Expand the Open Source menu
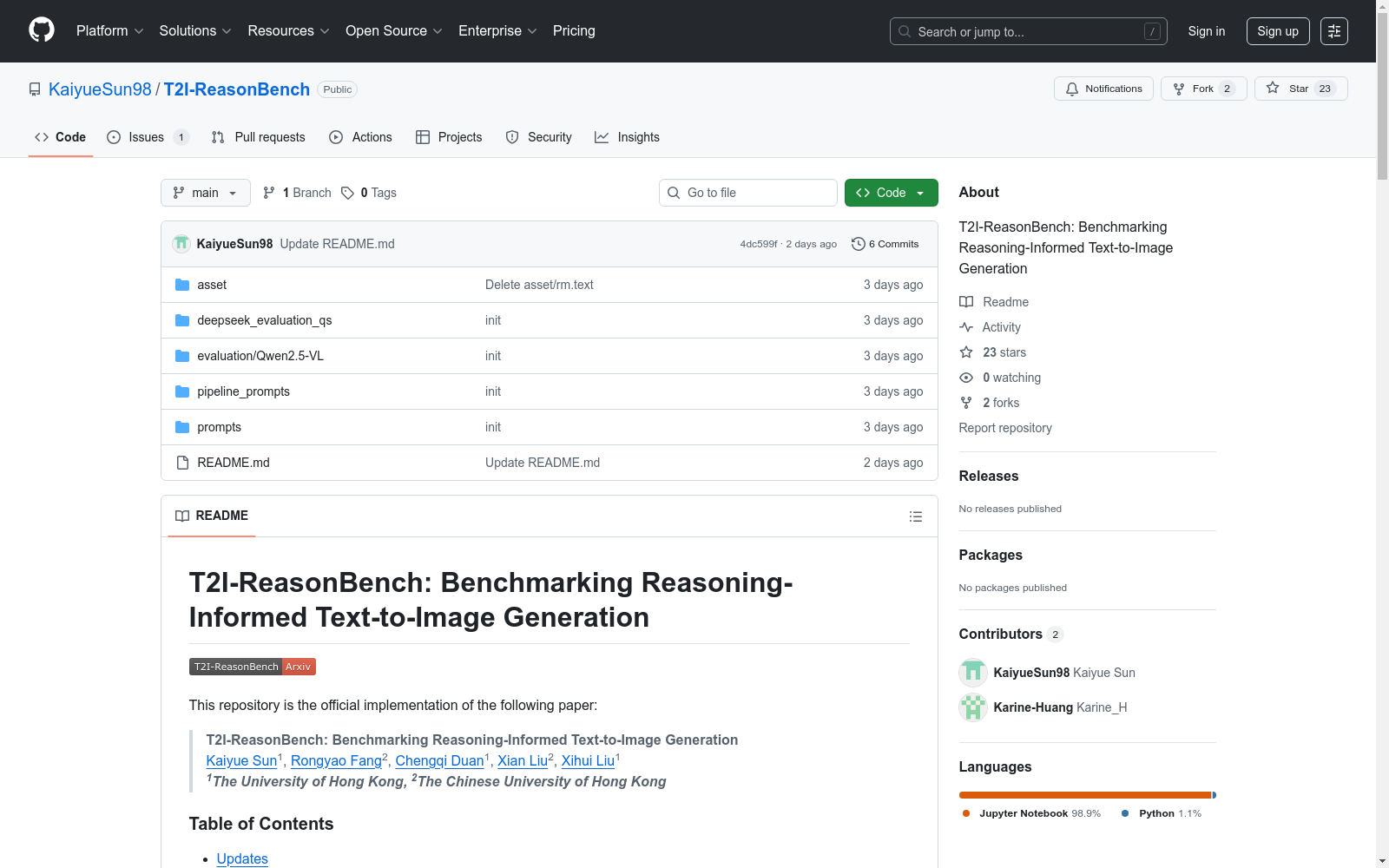The height and width of the screenshot is (868, 1389). 394,31
